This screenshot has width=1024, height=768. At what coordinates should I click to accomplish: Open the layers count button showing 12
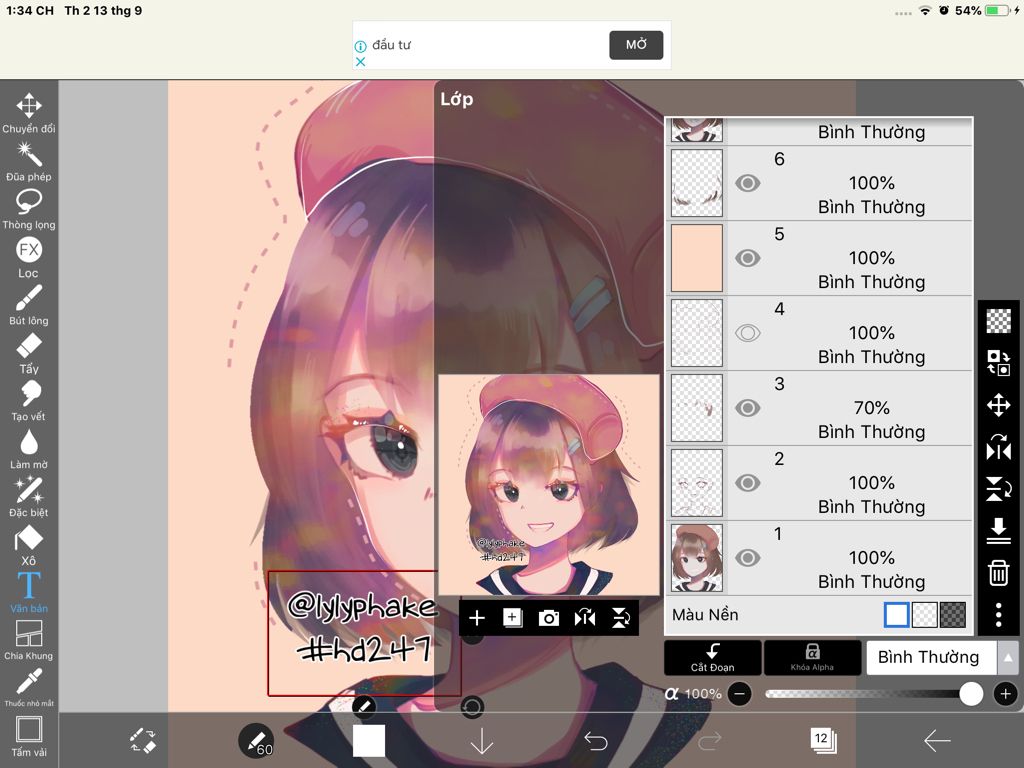click(823, 740)
